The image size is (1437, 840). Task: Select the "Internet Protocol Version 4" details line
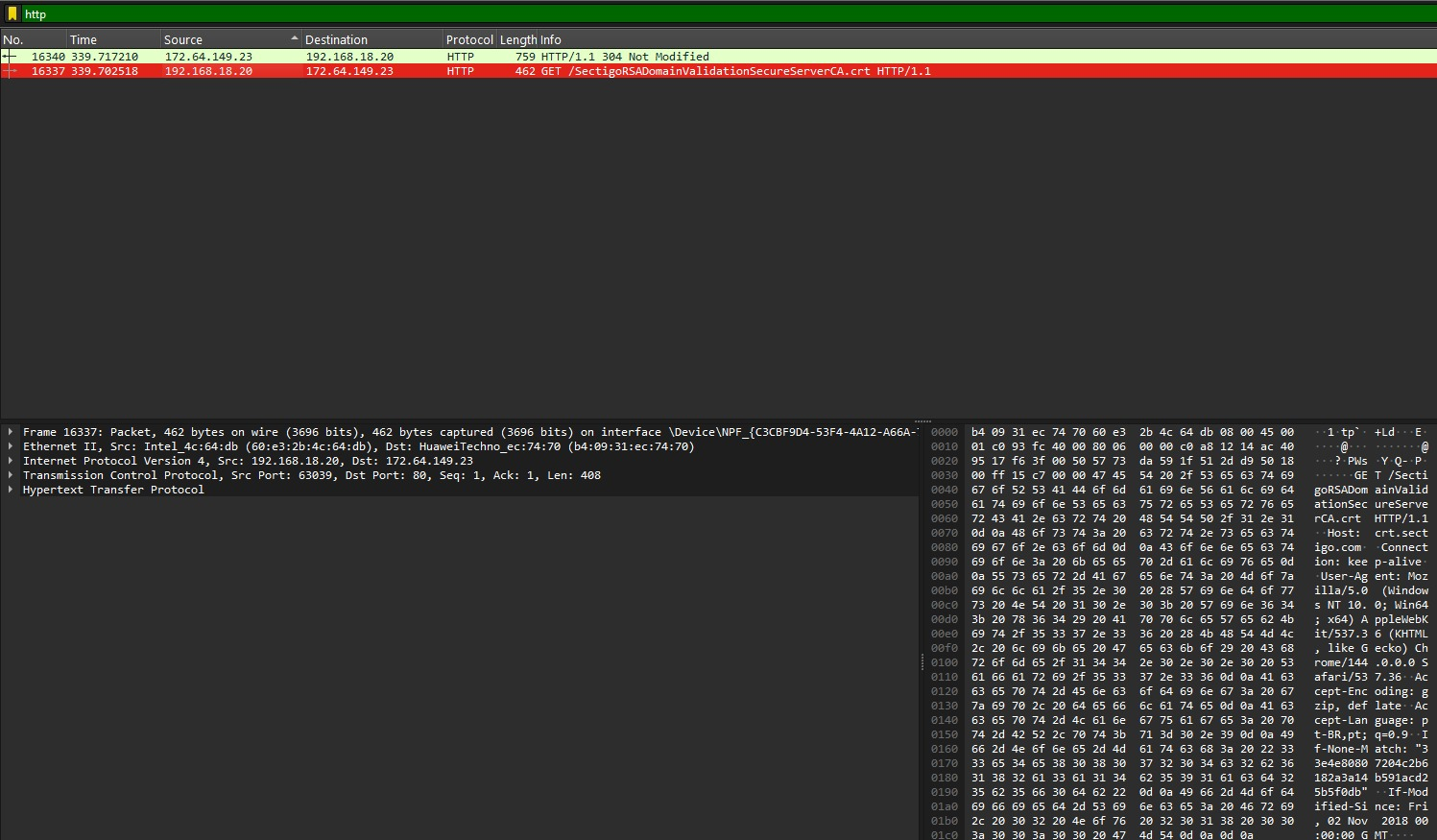tap(248, 461)
